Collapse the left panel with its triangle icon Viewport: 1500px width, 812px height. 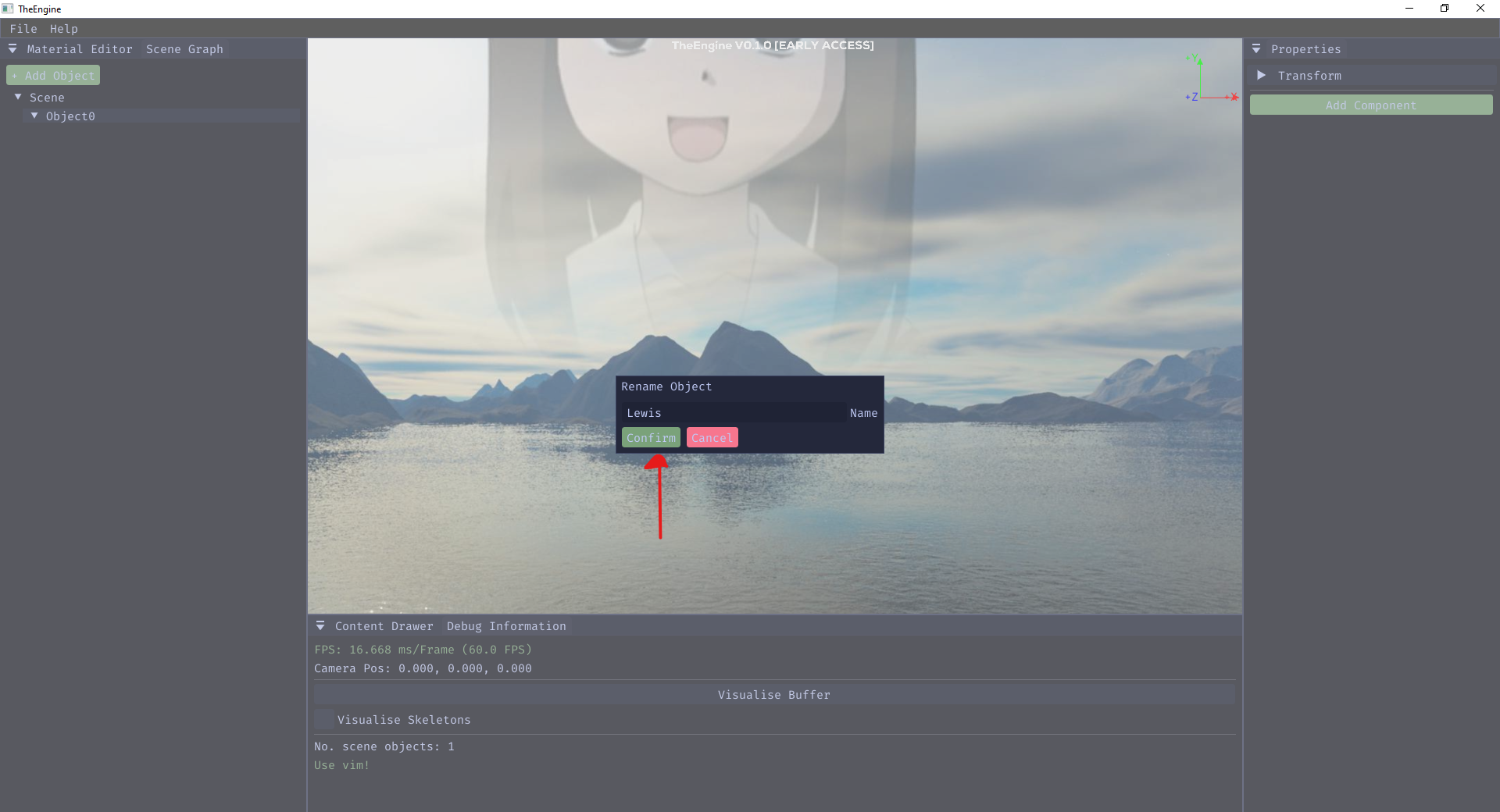(x=12, y=49)
